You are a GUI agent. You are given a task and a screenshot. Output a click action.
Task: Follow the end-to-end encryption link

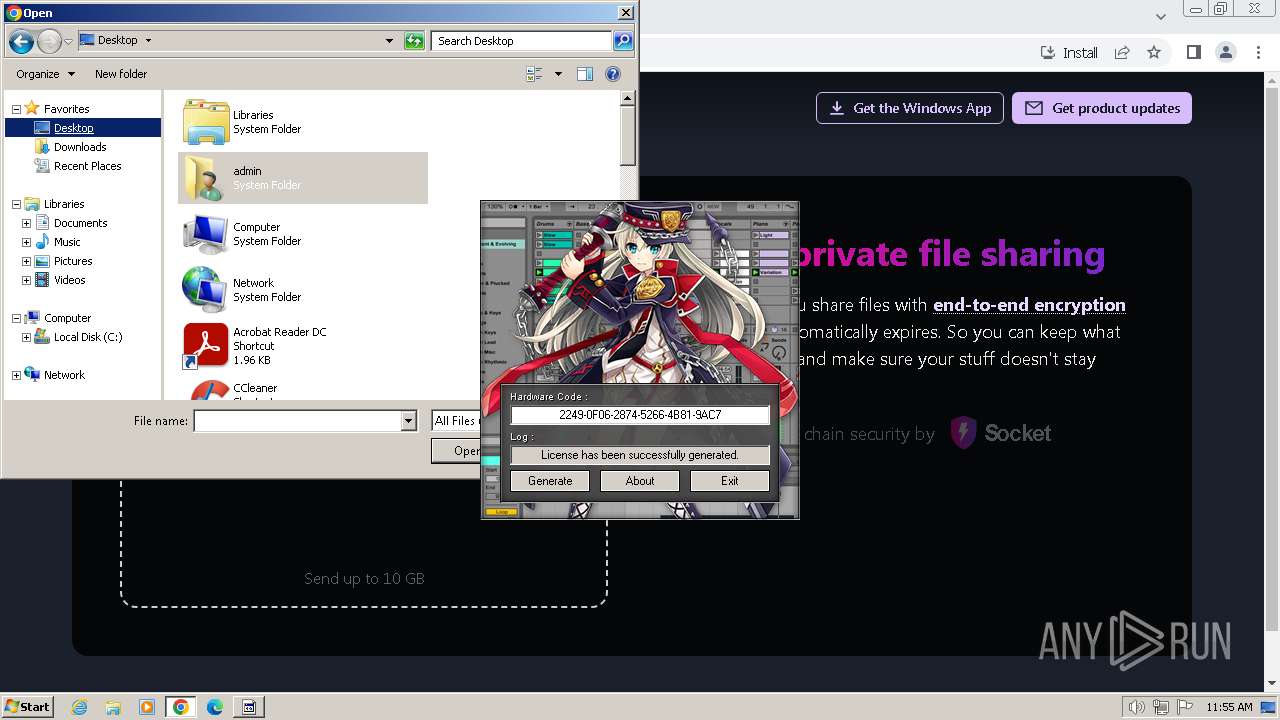point(1029,305)
